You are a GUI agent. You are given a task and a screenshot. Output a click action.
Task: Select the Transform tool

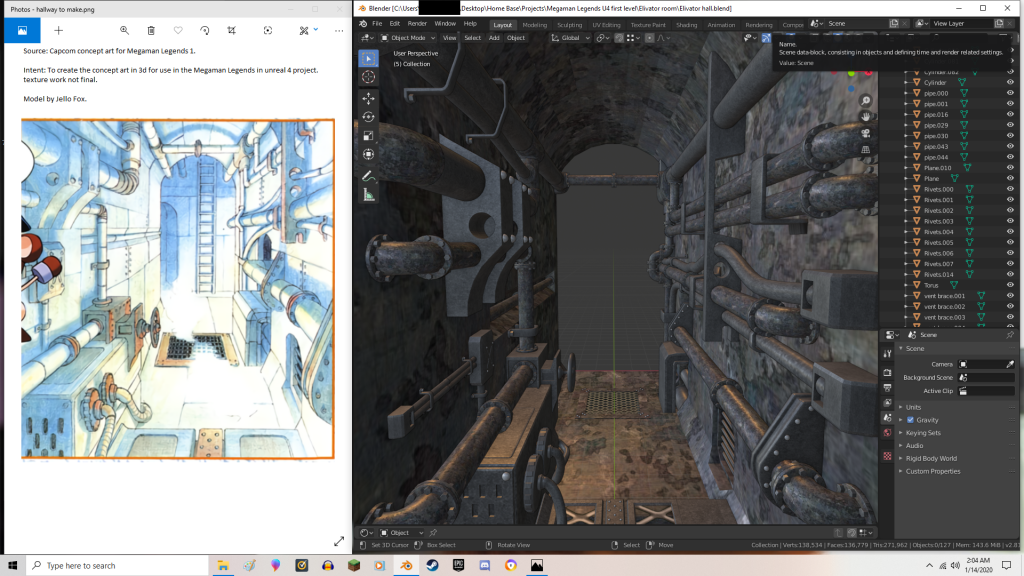(368, 154)
